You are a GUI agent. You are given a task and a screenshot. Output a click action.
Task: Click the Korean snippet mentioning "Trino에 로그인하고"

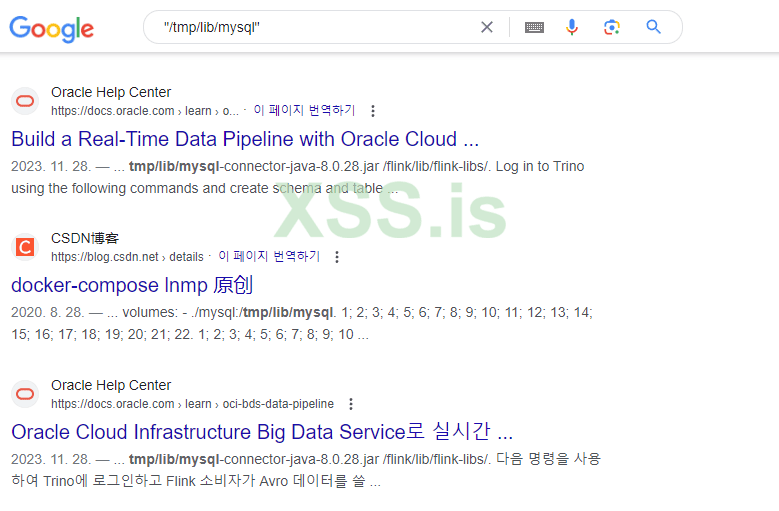[306, 470]
